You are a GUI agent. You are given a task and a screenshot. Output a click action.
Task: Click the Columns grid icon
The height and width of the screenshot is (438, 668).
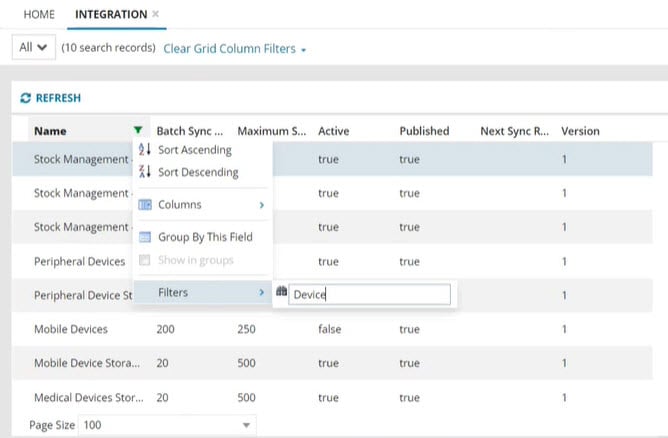(x=144, y=205)
